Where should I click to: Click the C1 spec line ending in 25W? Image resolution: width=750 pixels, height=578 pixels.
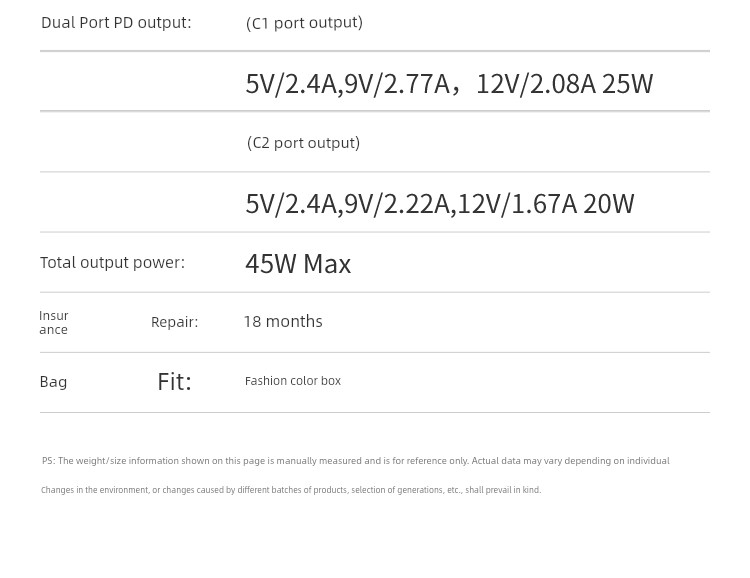coord(449,84)
